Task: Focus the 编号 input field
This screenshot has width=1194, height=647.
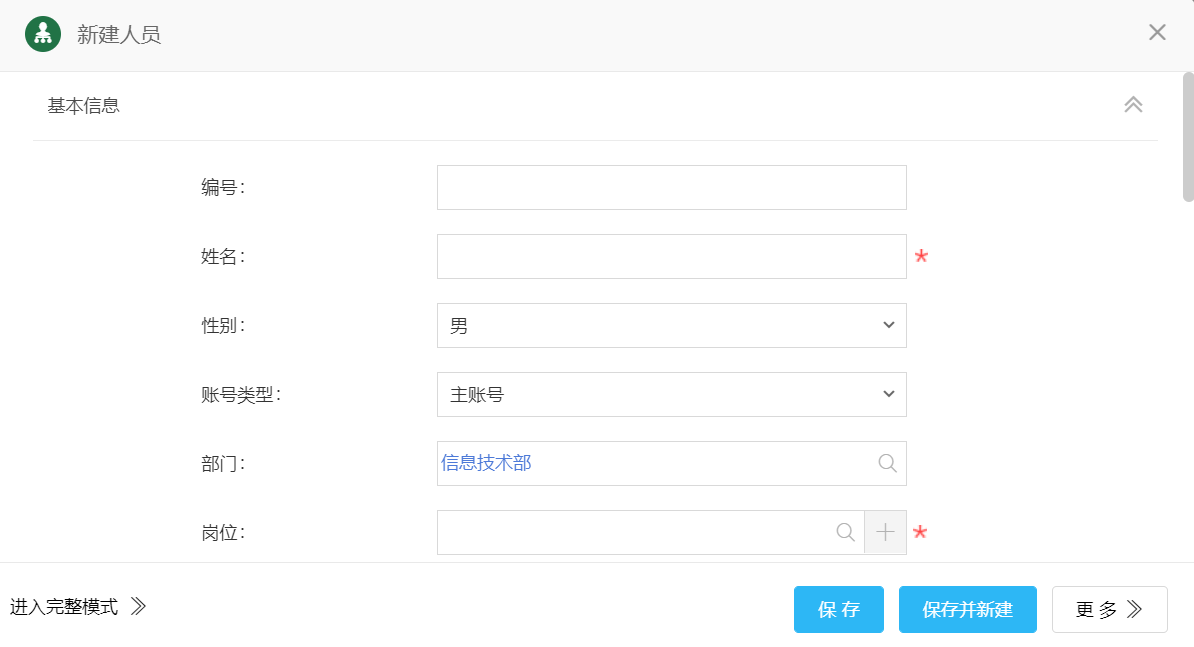Action: [671, 188]
